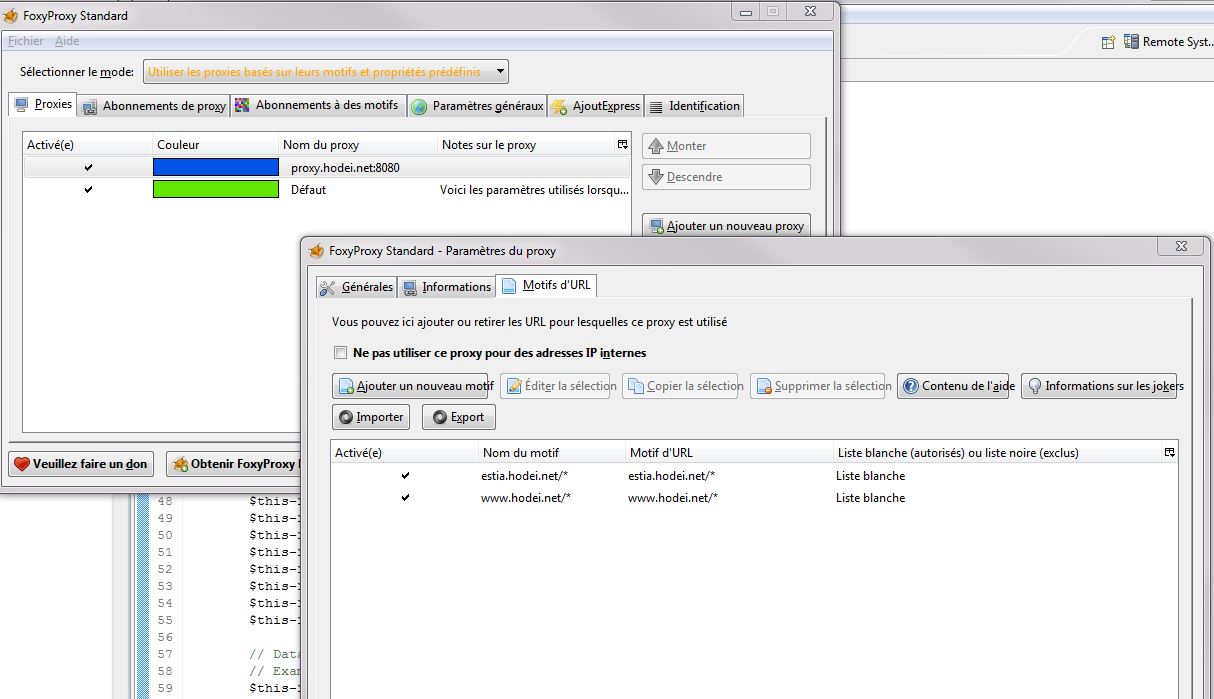Enable Ne pas utiliser ce proxy pour adresses internes
The width and height of the screenshot is (1214, 699).
tap(341, 353)
